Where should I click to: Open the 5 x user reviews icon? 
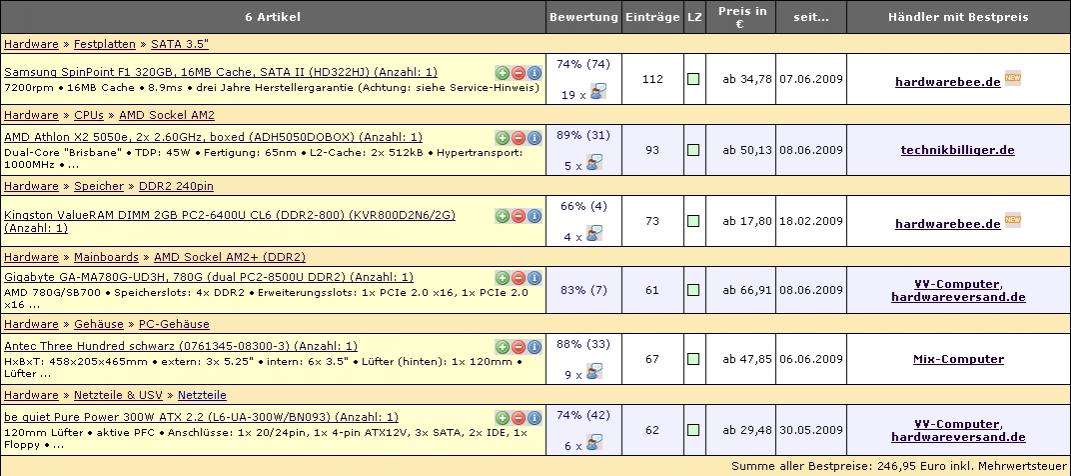[x=594, y=163]
